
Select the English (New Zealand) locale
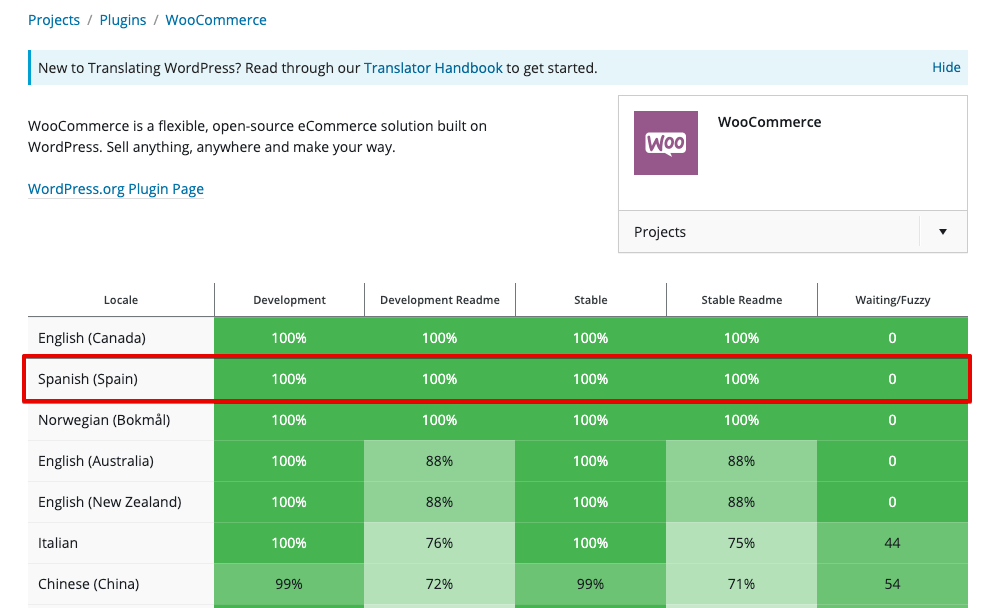[x=110, y=502]
